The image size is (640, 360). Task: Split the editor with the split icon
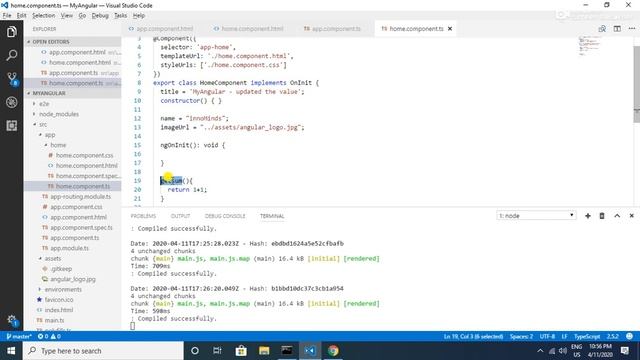tap(617, 29)
